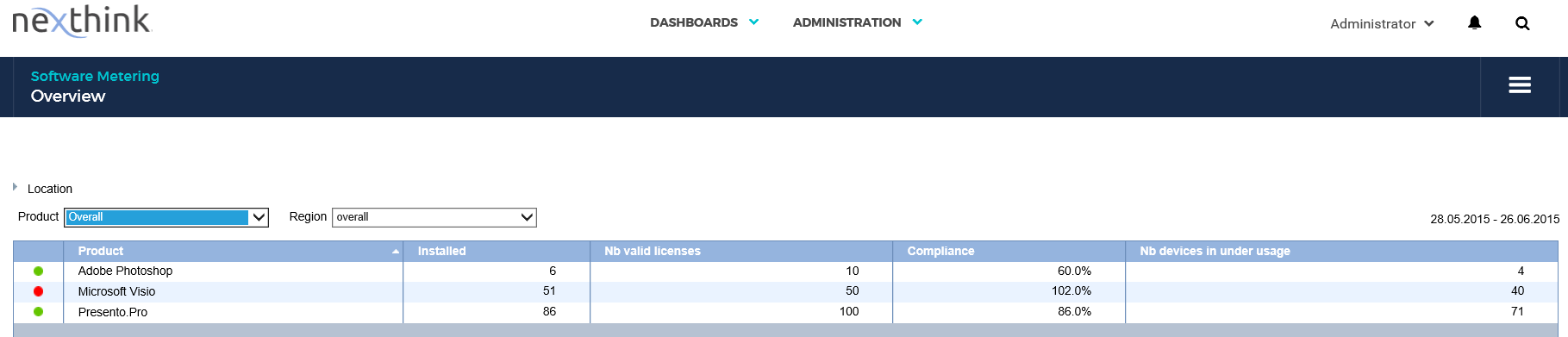The height and width of the screenshot is (337, 1568).
Task: Click installed count 51 for Microsoft Visio
Action: 549,291
